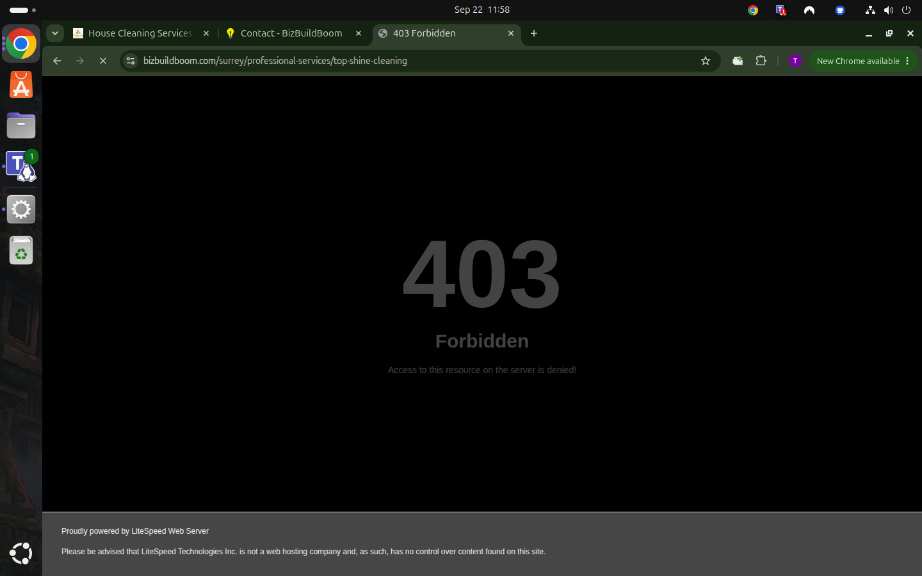This screenshot has height=576, width=922.
Task: Bookmark this page with the star icon
Action: click(x=705, y=61)
